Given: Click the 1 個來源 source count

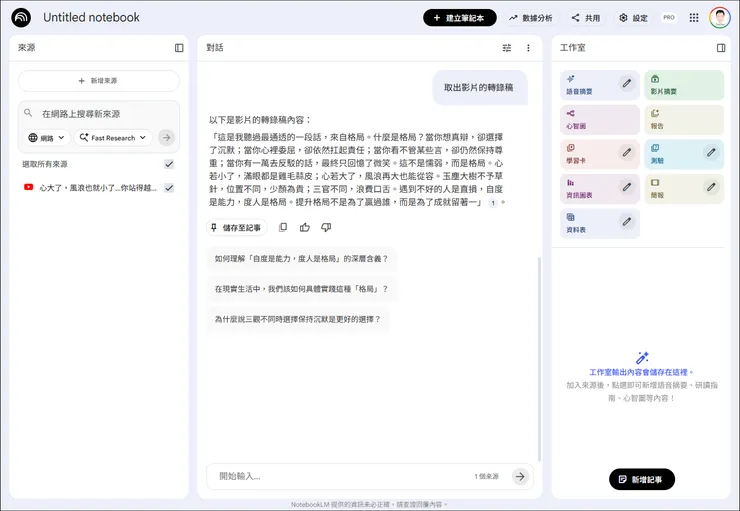Looking at the screenshot, I should pos(487,477).
